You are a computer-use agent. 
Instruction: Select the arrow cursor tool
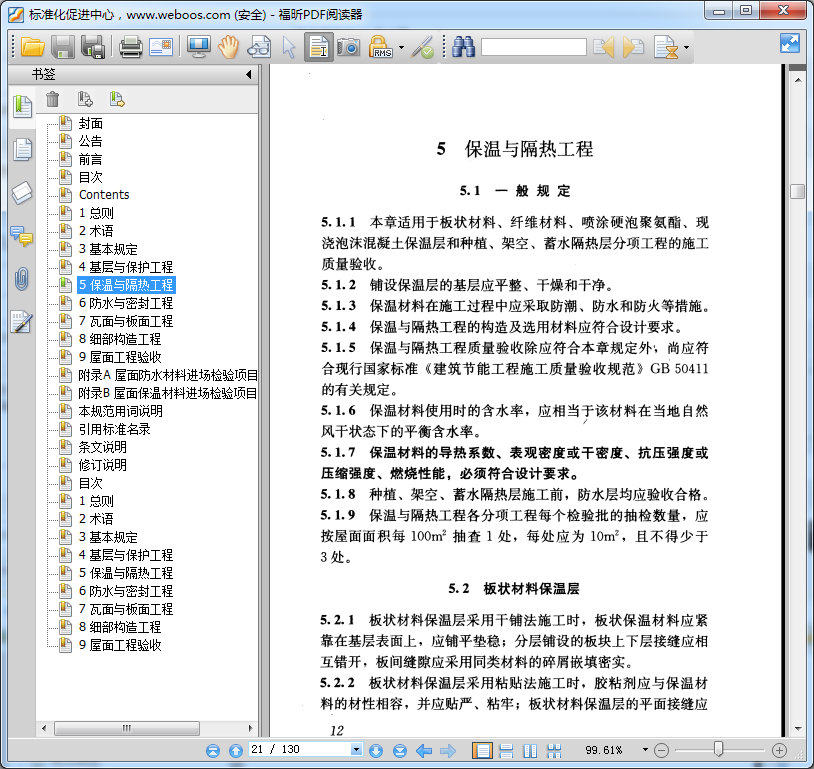(x=289, y=47)
